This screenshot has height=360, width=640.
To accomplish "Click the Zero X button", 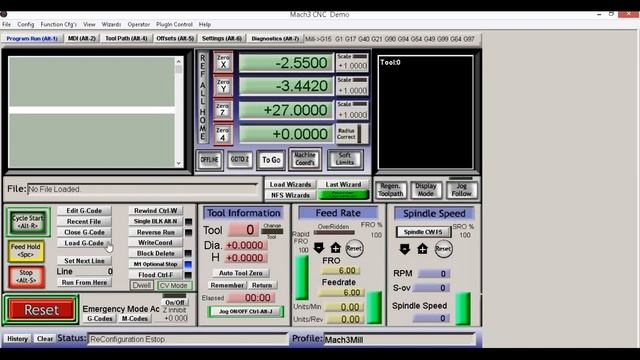I will [223, 62].
